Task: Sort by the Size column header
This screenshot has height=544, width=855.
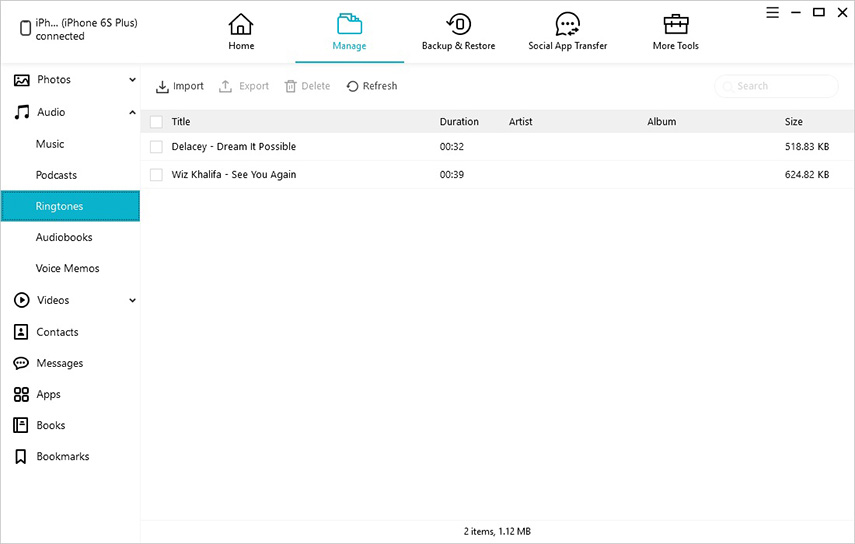Action: (793, 122)
